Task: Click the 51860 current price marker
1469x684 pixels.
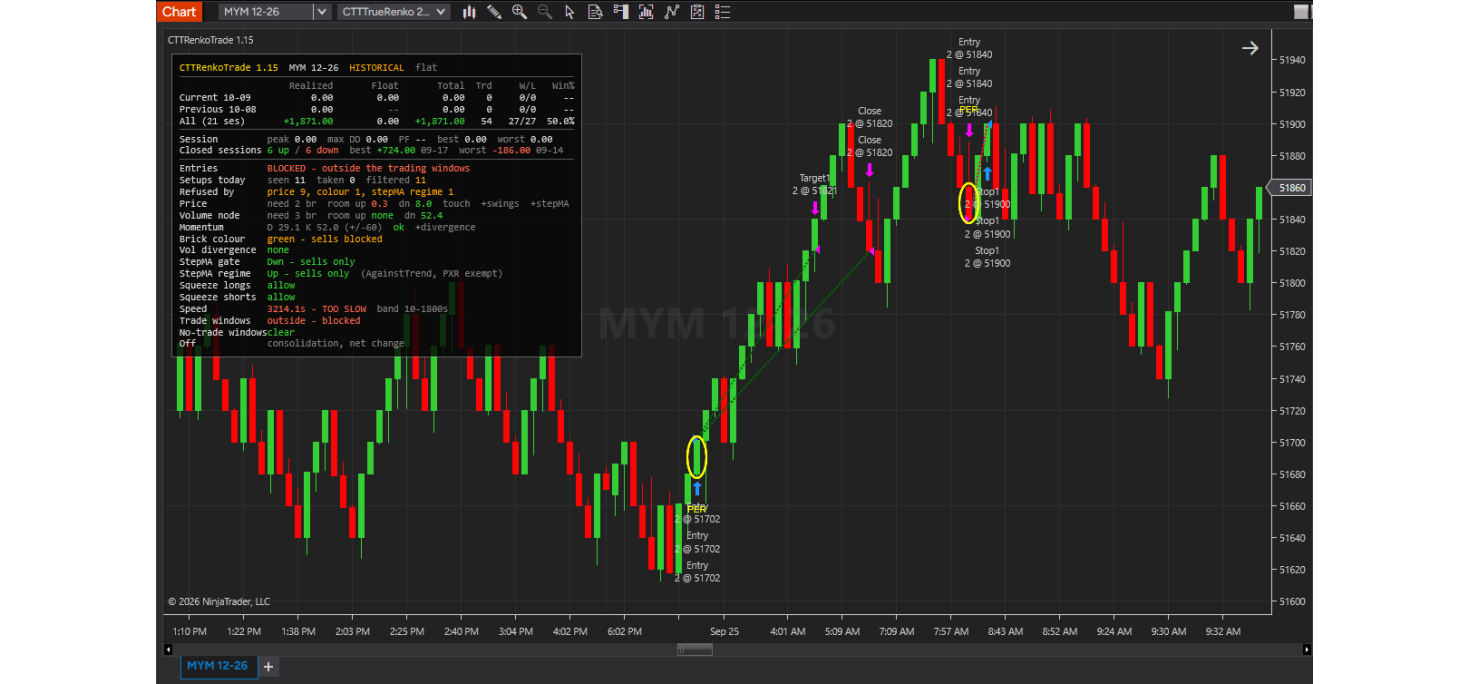Action: coord(1291,188)
